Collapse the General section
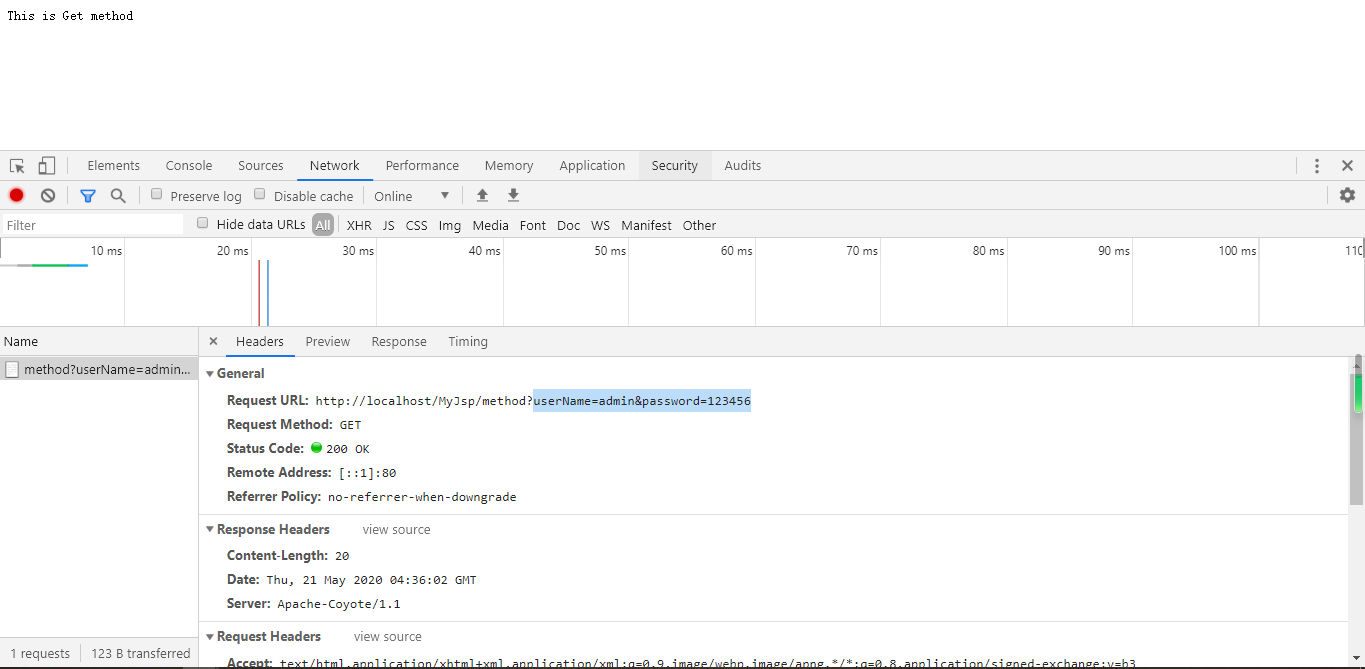Screen dimensions: 1365x669 point(210,374)
